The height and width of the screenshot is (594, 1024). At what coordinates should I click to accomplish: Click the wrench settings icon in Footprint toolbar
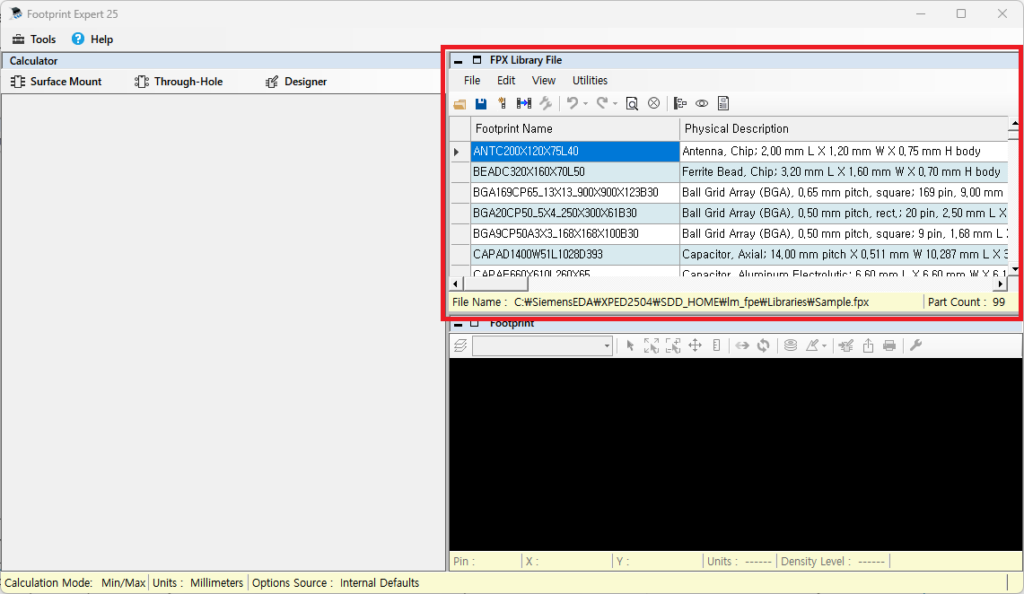[x=915, y=346]
